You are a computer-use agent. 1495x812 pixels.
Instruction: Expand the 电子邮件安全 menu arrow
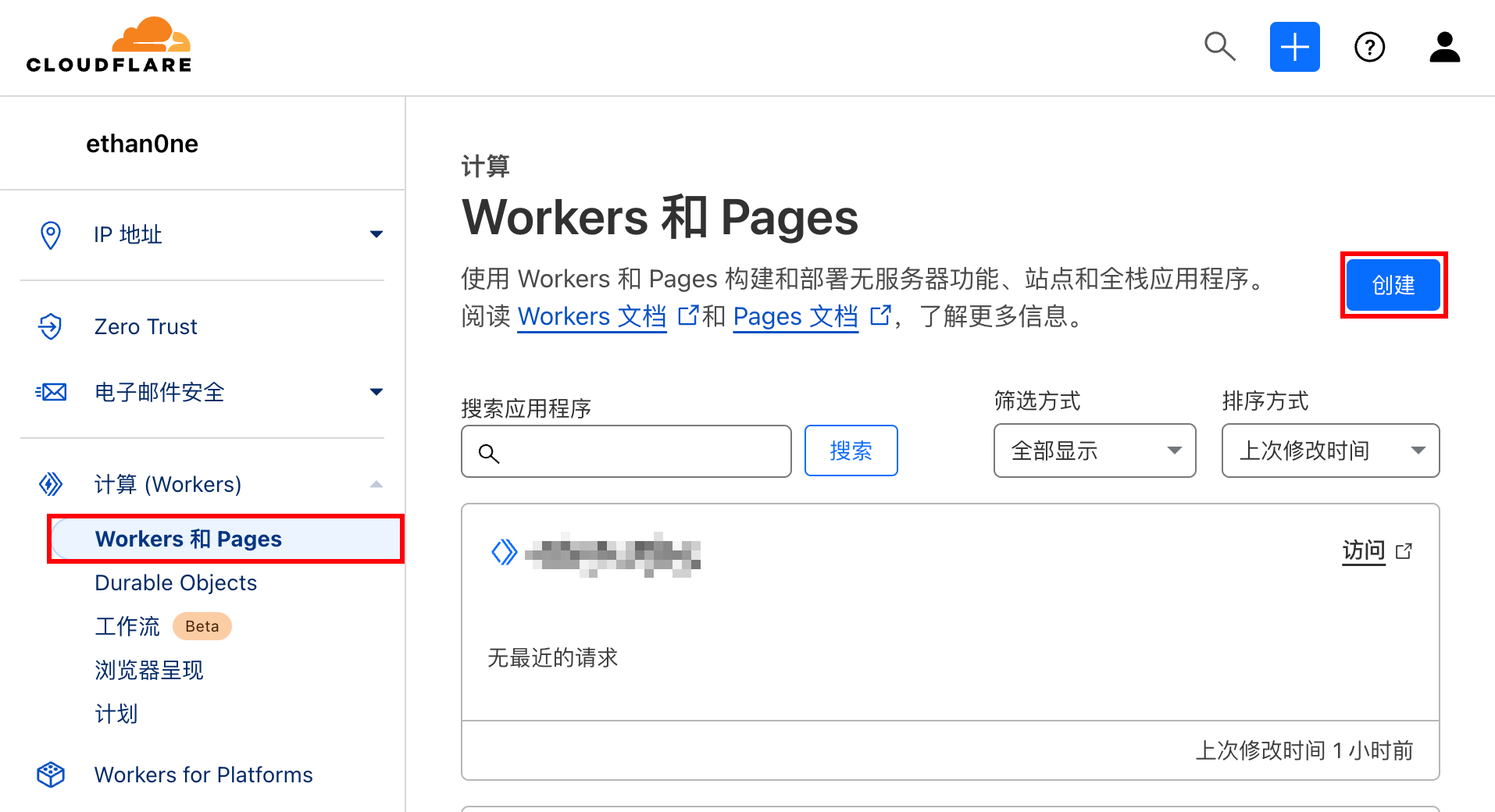[x=376, y=392]
